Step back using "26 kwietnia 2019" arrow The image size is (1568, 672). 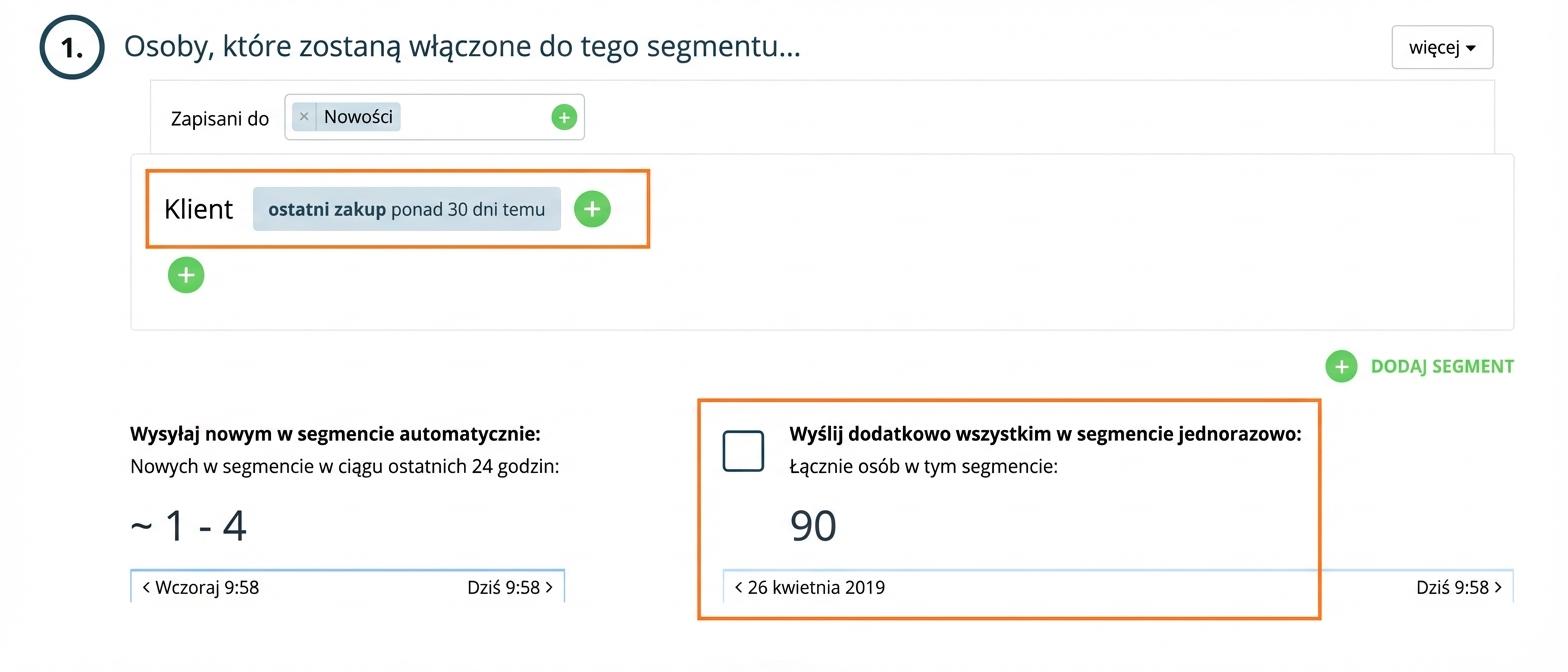point(739,588)
